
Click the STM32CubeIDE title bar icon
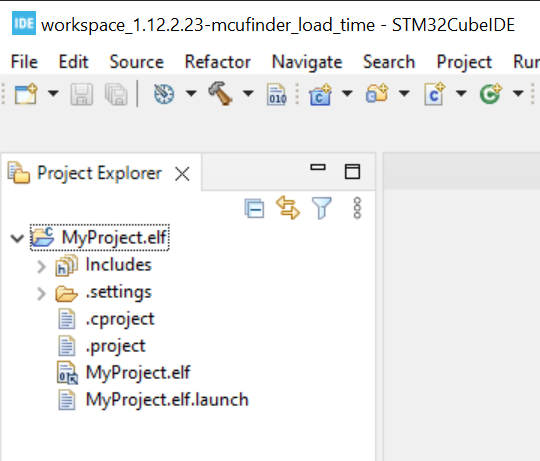pos(24,23)
